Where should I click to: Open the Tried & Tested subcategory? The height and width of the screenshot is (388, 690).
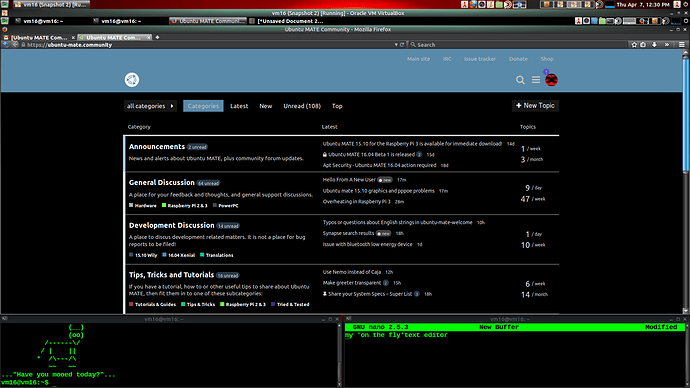click(290, 304)
